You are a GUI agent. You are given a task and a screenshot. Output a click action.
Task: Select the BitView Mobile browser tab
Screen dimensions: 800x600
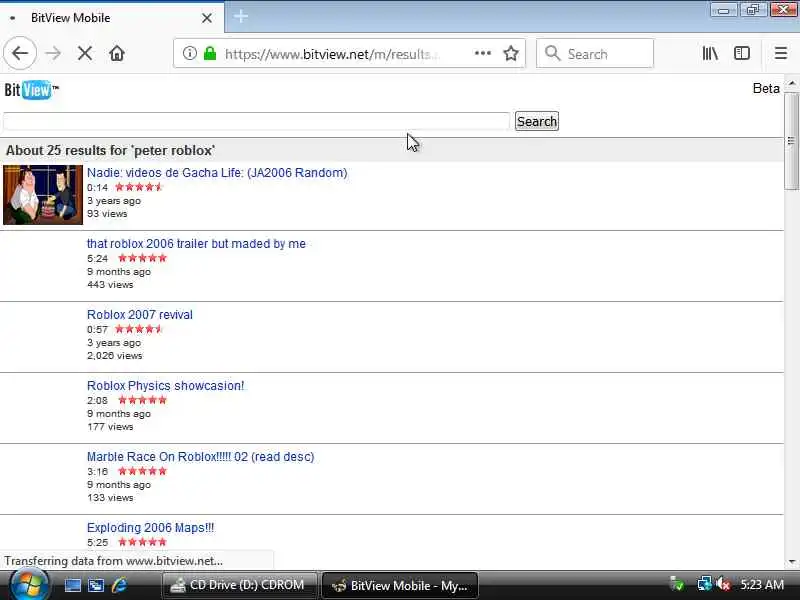point(112,18)
